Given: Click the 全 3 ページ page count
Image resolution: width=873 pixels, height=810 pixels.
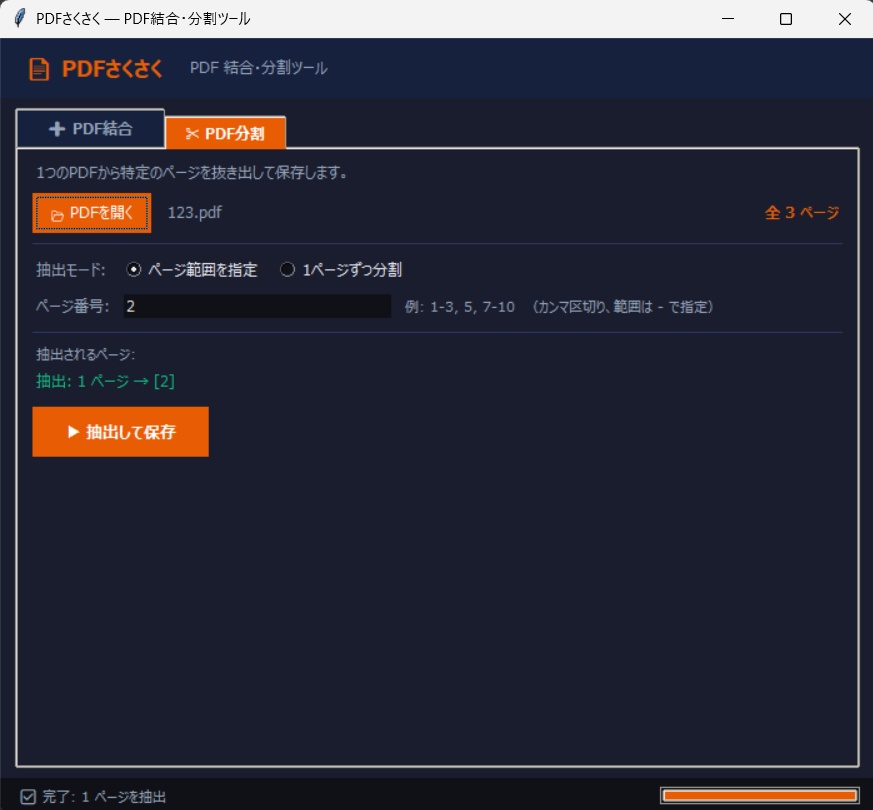Looking at the screenshot, I should pos(802,212).
